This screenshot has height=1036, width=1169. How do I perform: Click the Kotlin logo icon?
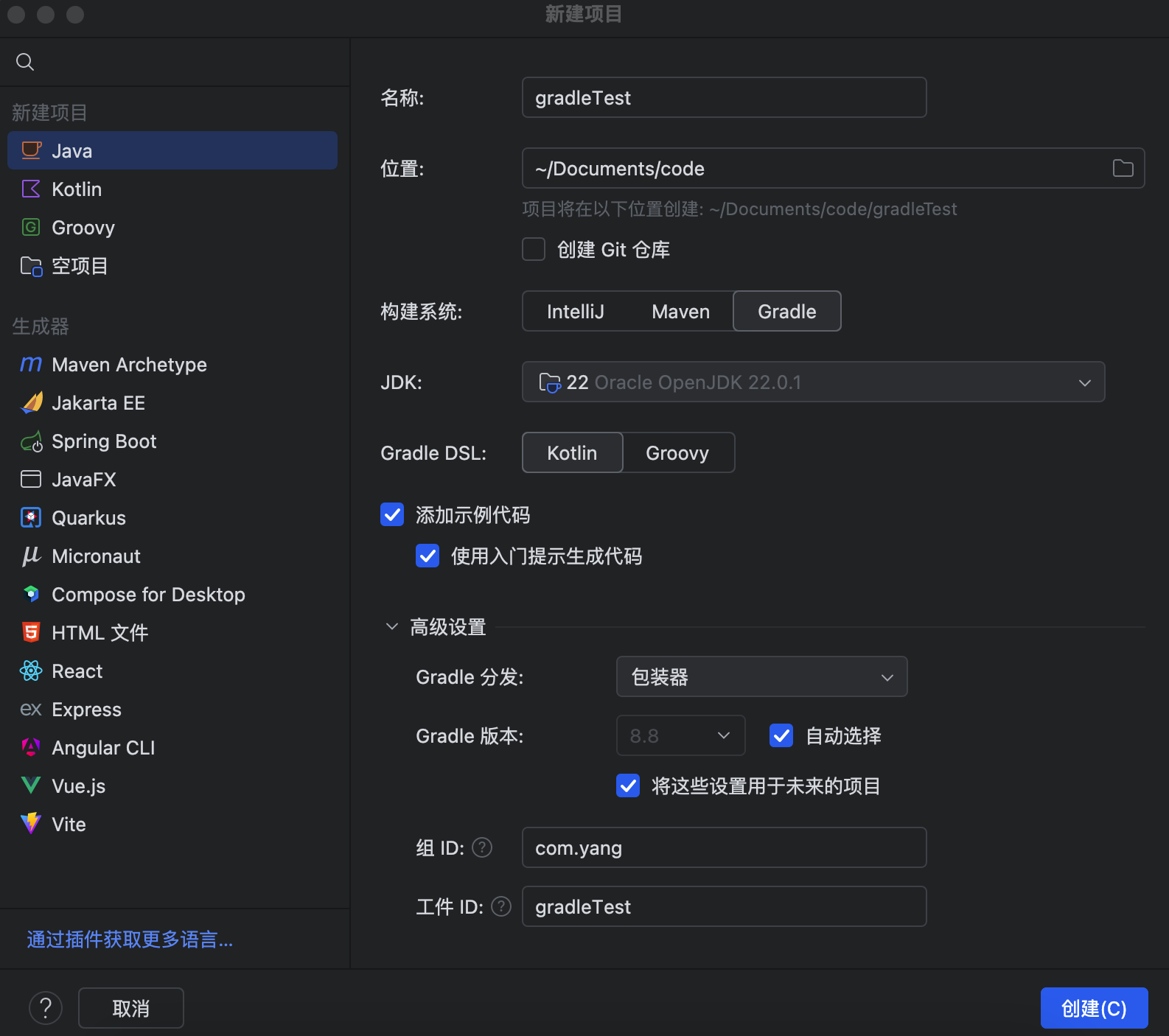point(31,189)
